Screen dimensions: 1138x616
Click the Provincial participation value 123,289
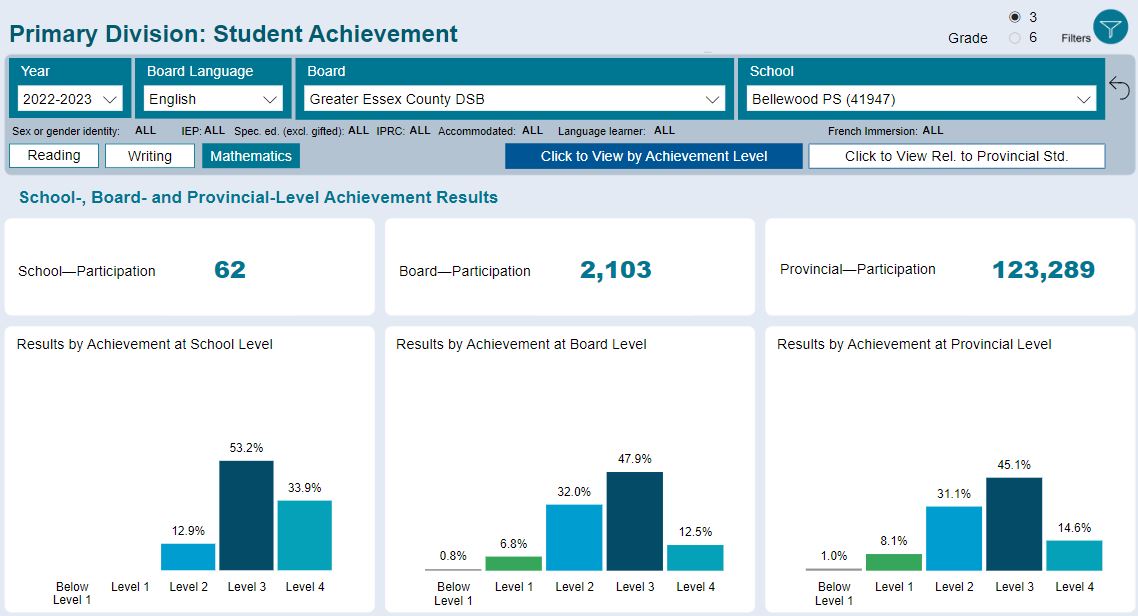pos(1043,270)
